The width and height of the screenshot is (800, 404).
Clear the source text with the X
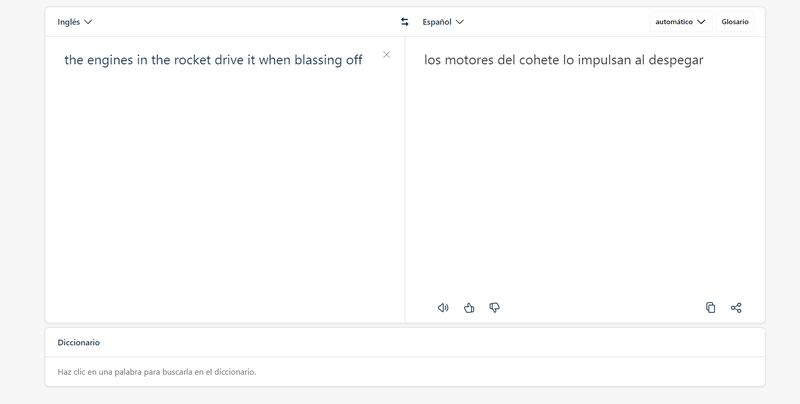pos(387,55)
